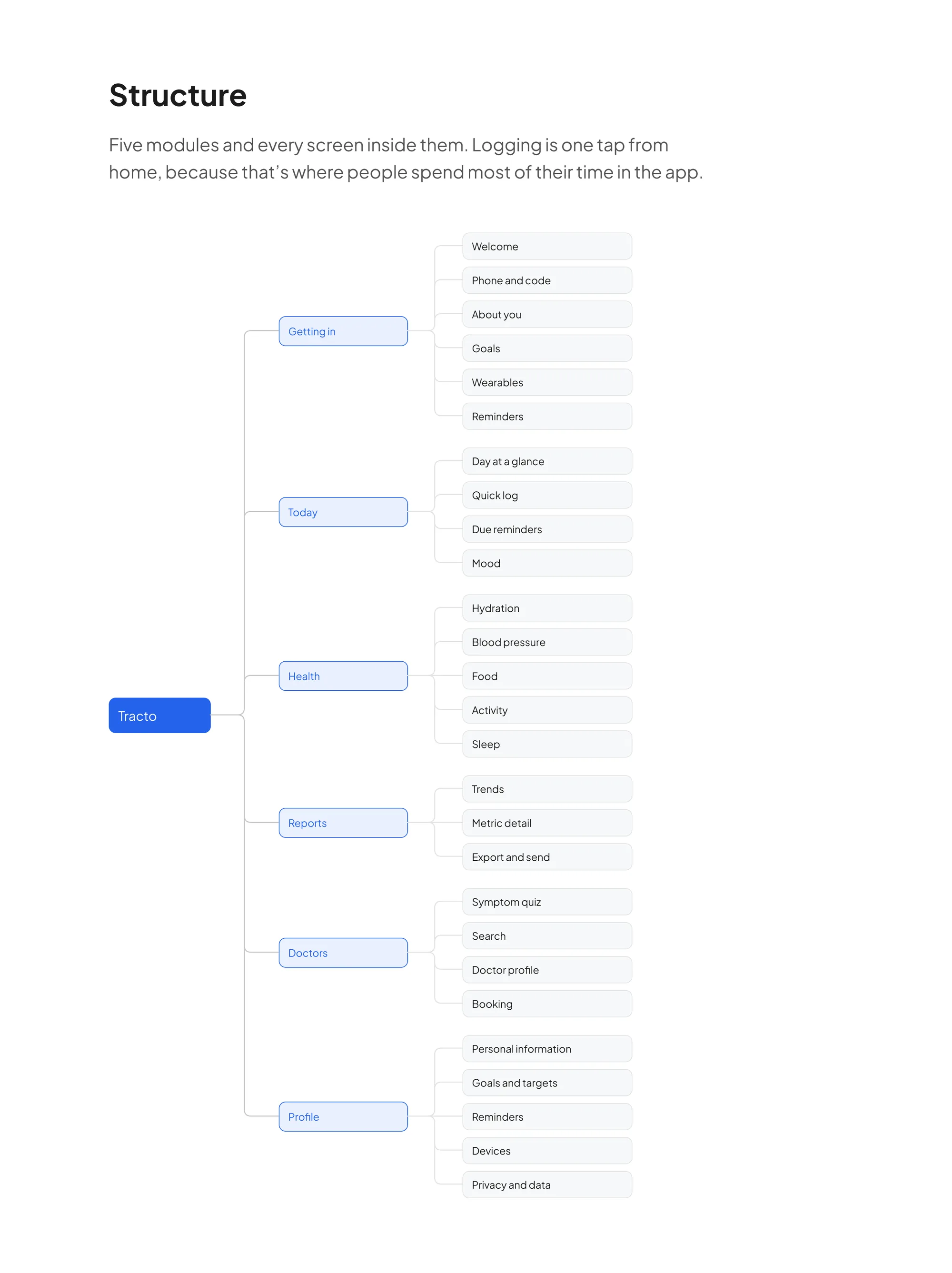Click the Mood screen box
This screenshot has width=952, height=1273.
pyautogui.click(x=547, y=563)
